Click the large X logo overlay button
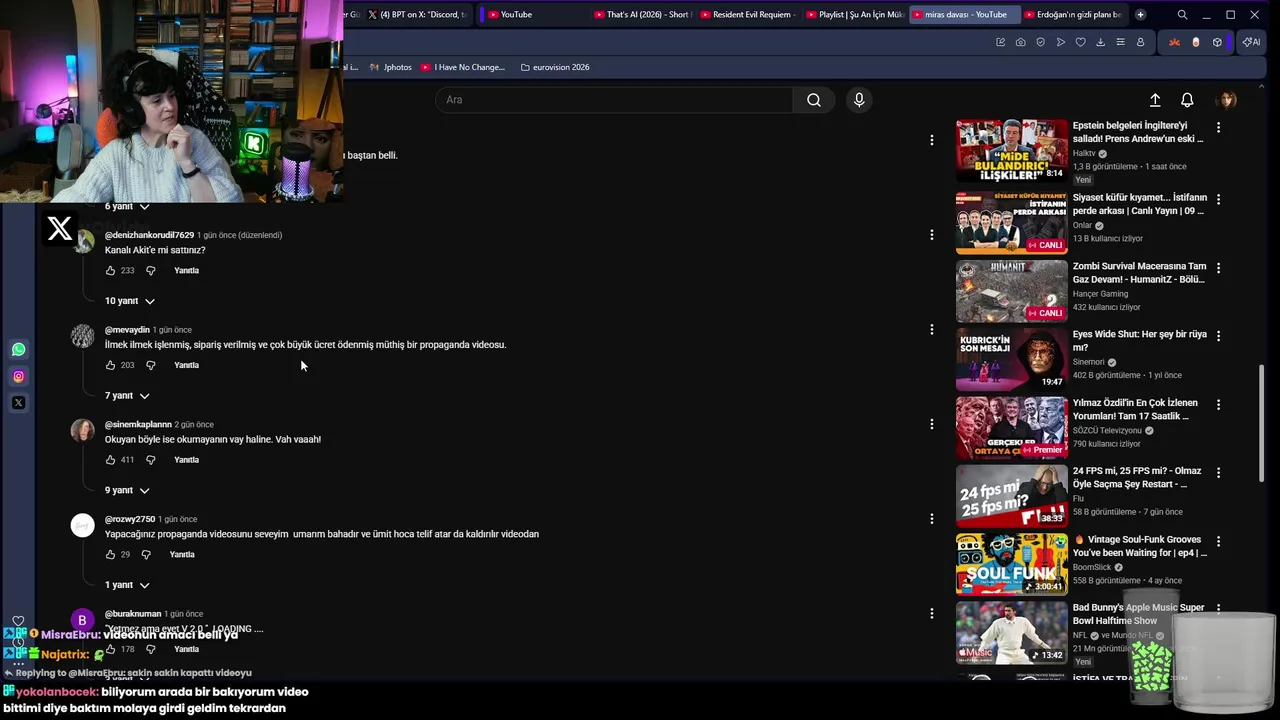Viewport: 1280px width, 720px height. (59, 229)
